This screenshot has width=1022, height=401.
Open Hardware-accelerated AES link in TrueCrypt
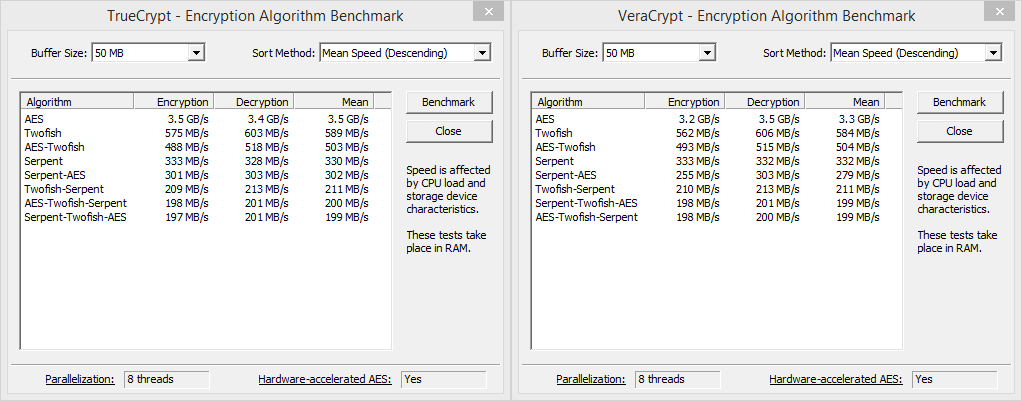coord(325,379)
